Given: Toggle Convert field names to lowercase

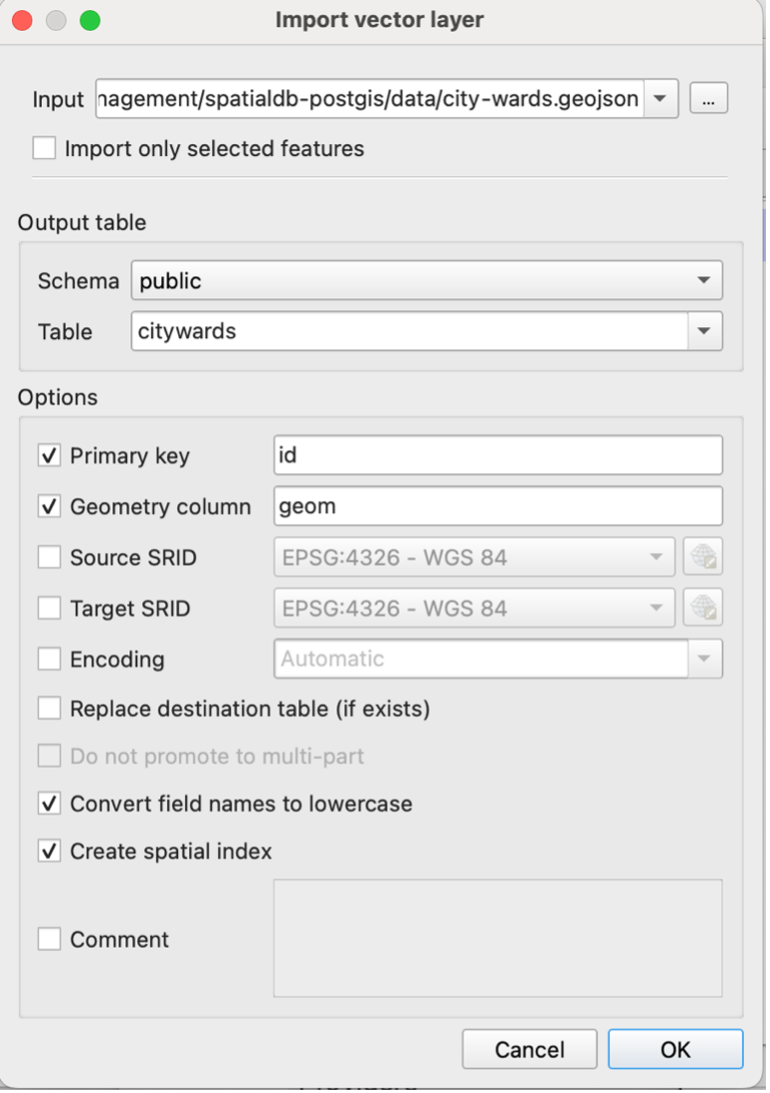Looking at the screenshot, I should pyautogui.click(x=49, y=803).
